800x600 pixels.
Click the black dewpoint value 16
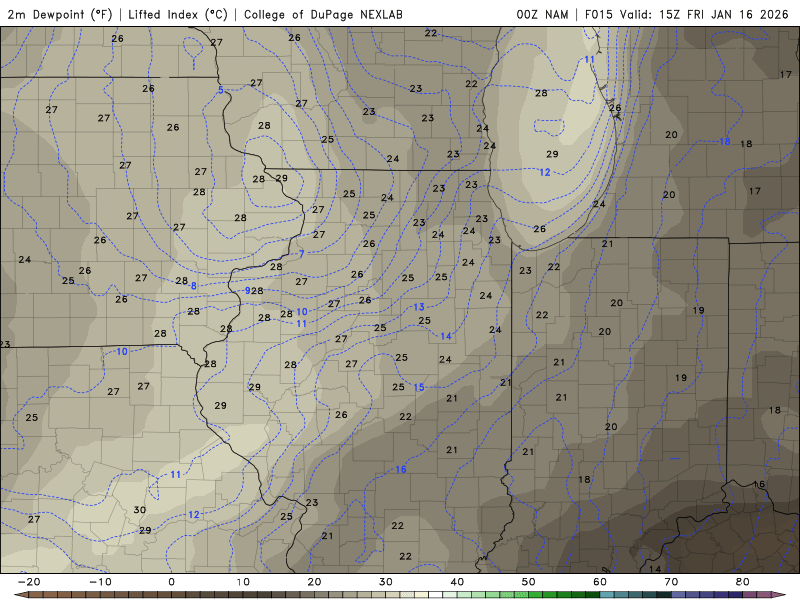pyautogui.click(x=759, y=484)
